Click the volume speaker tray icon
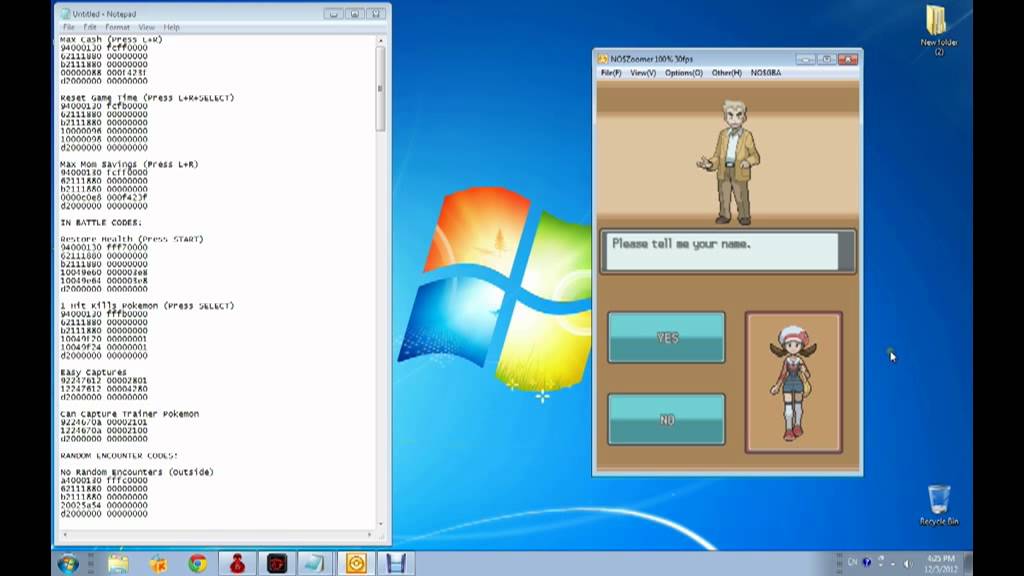The image size is (1024, 576). [x=908, y=563]
